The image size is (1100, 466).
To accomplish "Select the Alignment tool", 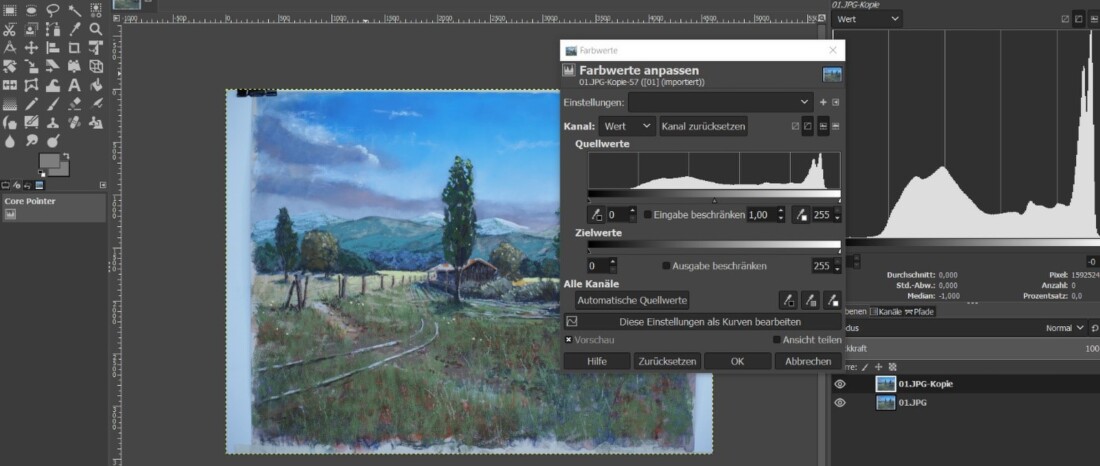I will pyautogui.click(x=53, y=48).
